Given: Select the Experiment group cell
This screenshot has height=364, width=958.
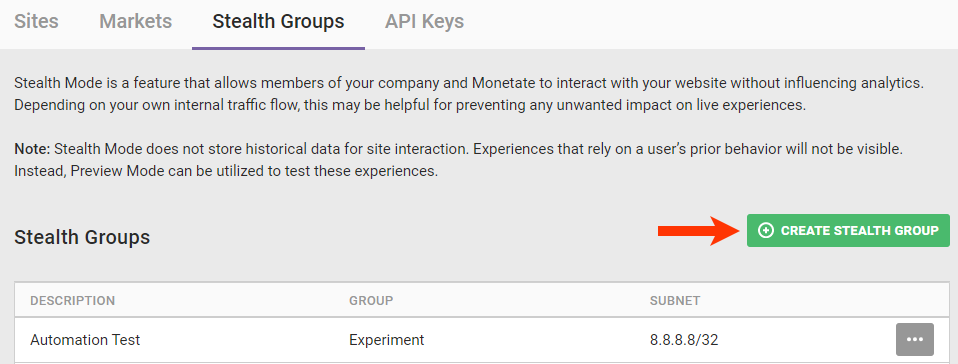Looking at the screenshot, I should (387, 340).
